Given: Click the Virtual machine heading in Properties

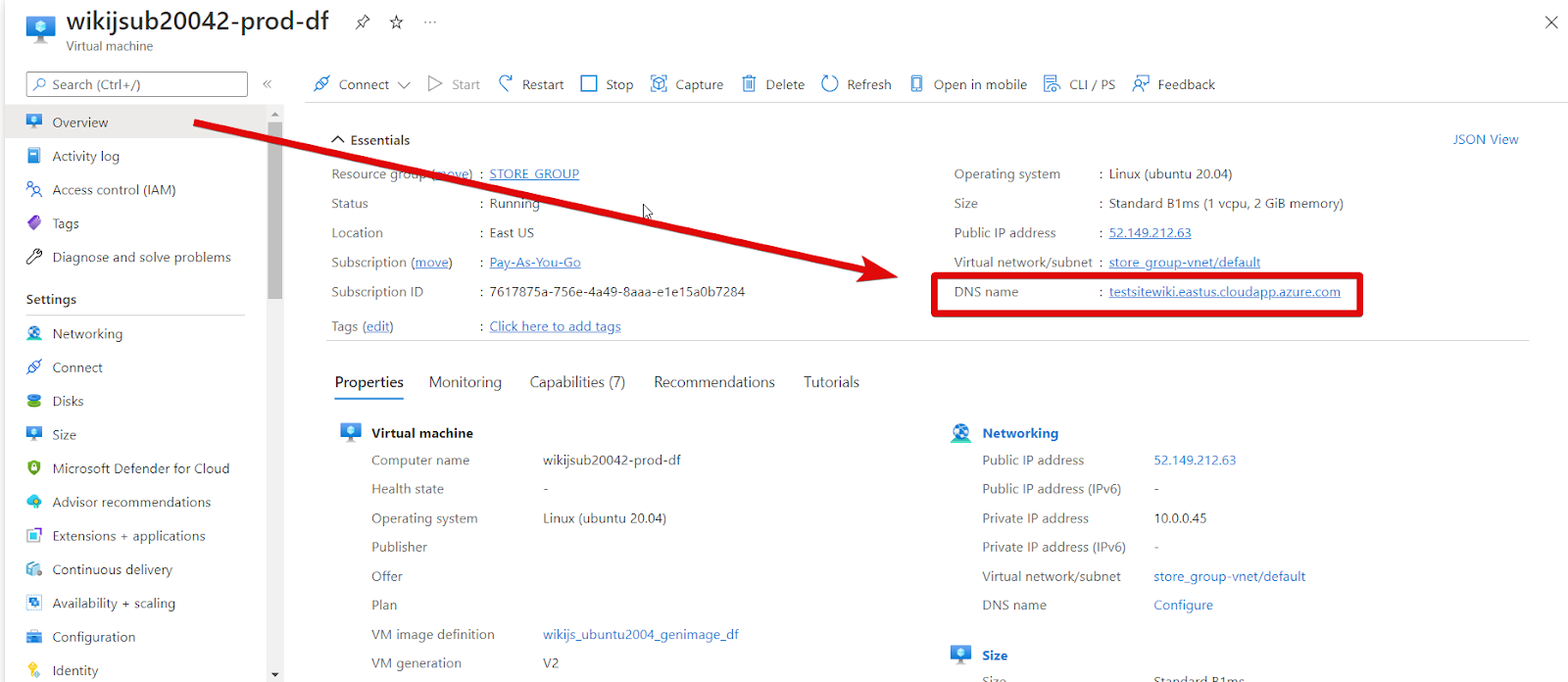Looking at the screenshot, I should click(x=421, y=433).
